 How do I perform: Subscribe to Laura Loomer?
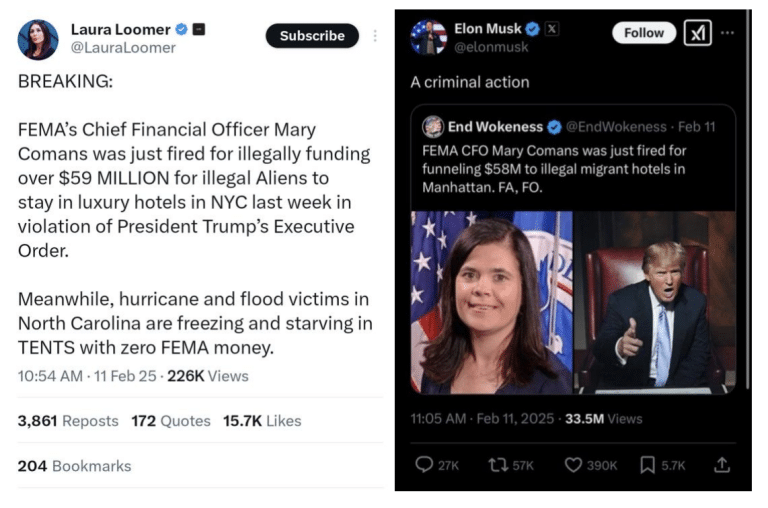pyautogui.click(x=311, y=36)
